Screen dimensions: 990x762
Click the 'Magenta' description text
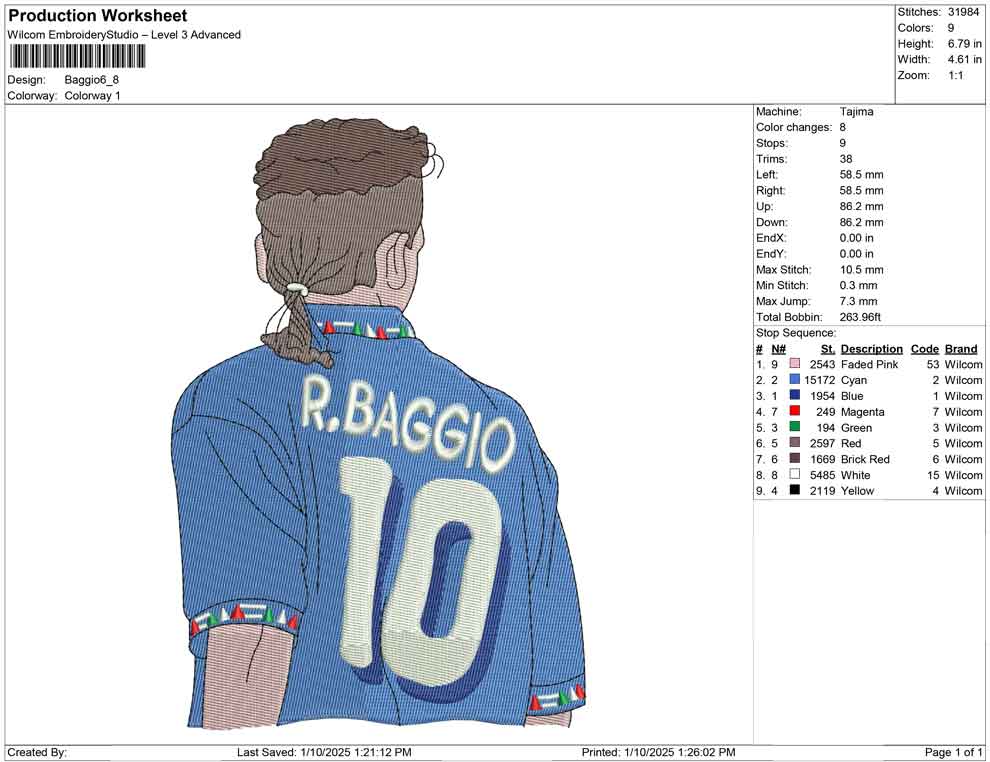point(862,412)
